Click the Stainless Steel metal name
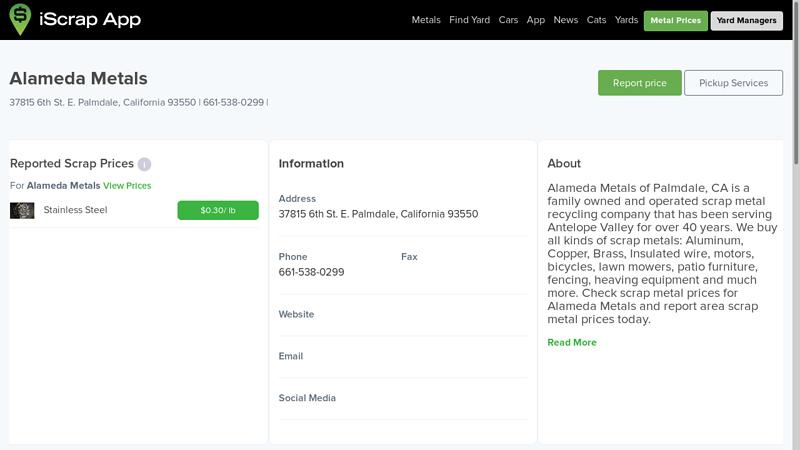The width and height of the screenshot is (800, 450). 75,211
